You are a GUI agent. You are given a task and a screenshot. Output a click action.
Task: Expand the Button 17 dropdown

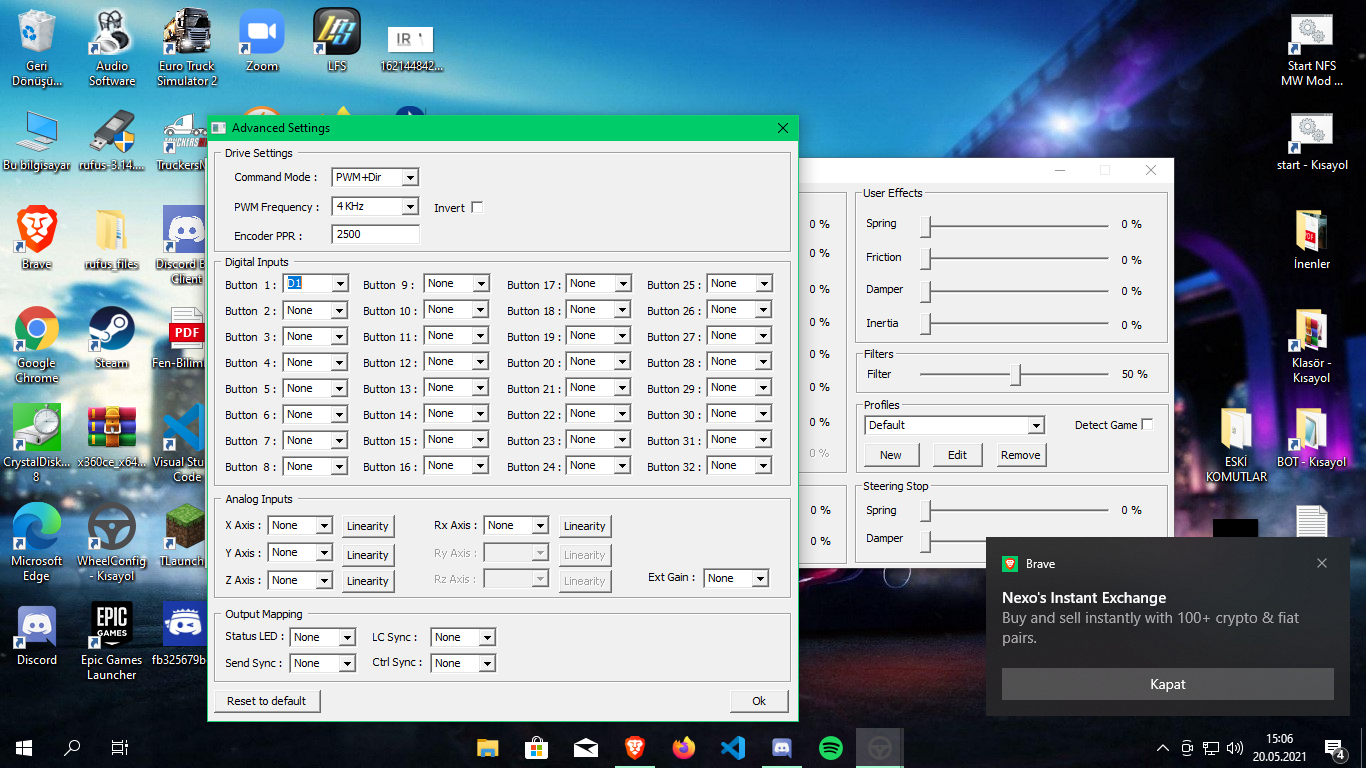[x=623, y=284]
